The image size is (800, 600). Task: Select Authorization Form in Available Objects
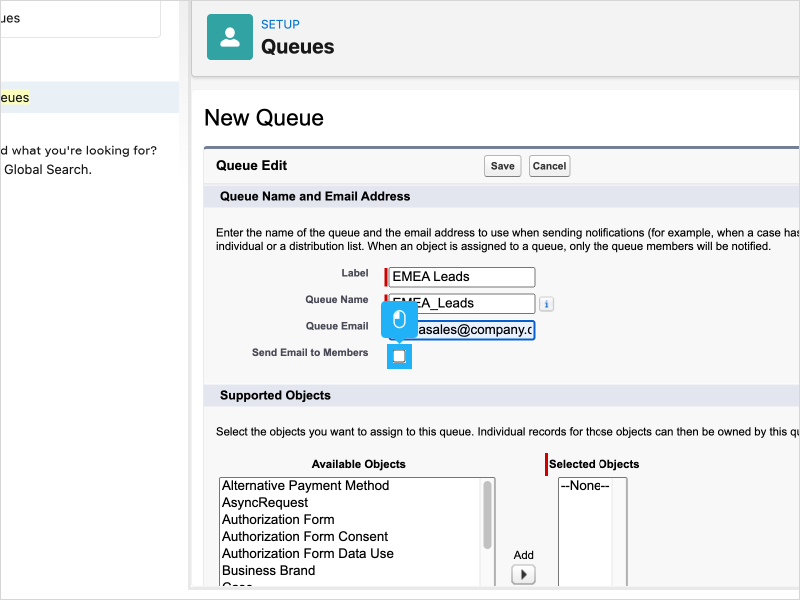click(x=278, y=519)
